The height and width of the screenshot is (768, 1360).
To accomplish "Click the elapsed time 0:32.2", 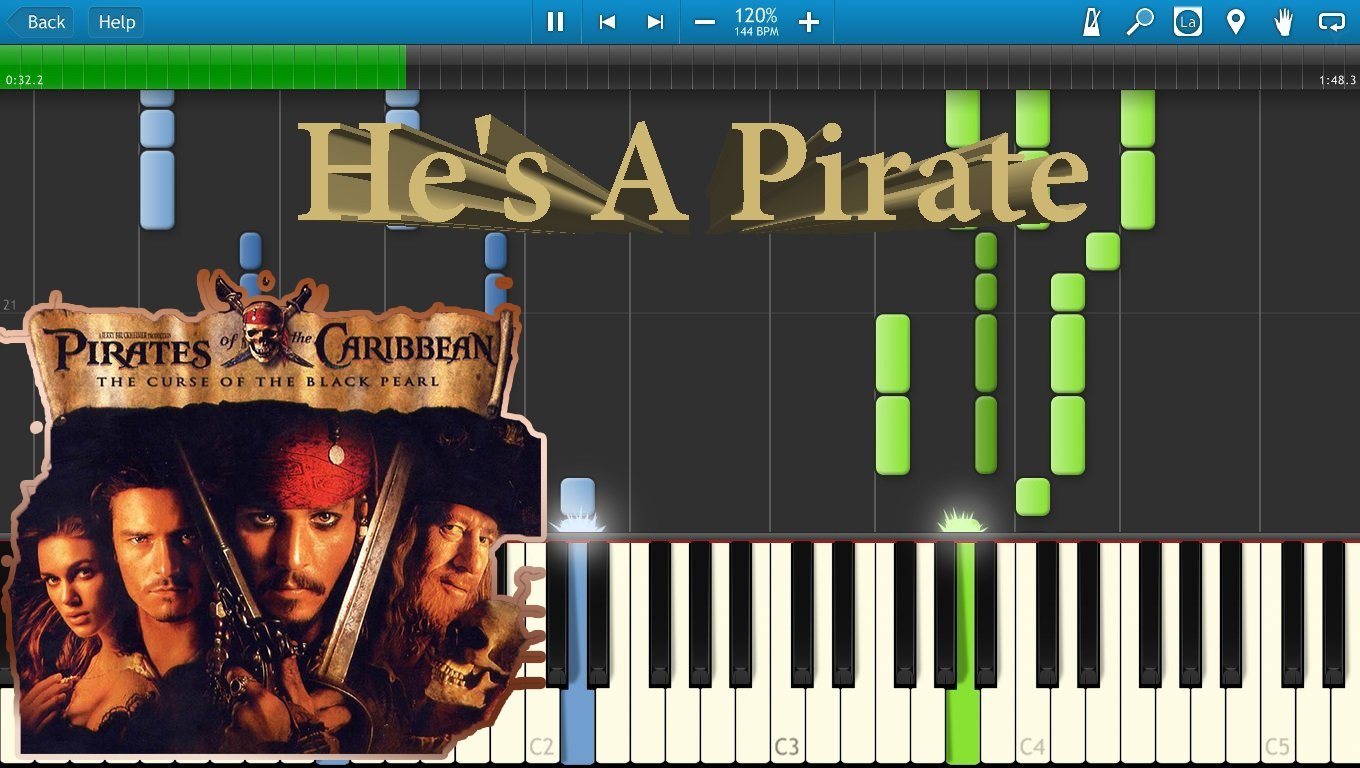I will pyautogui.click(x=24, y=80).
